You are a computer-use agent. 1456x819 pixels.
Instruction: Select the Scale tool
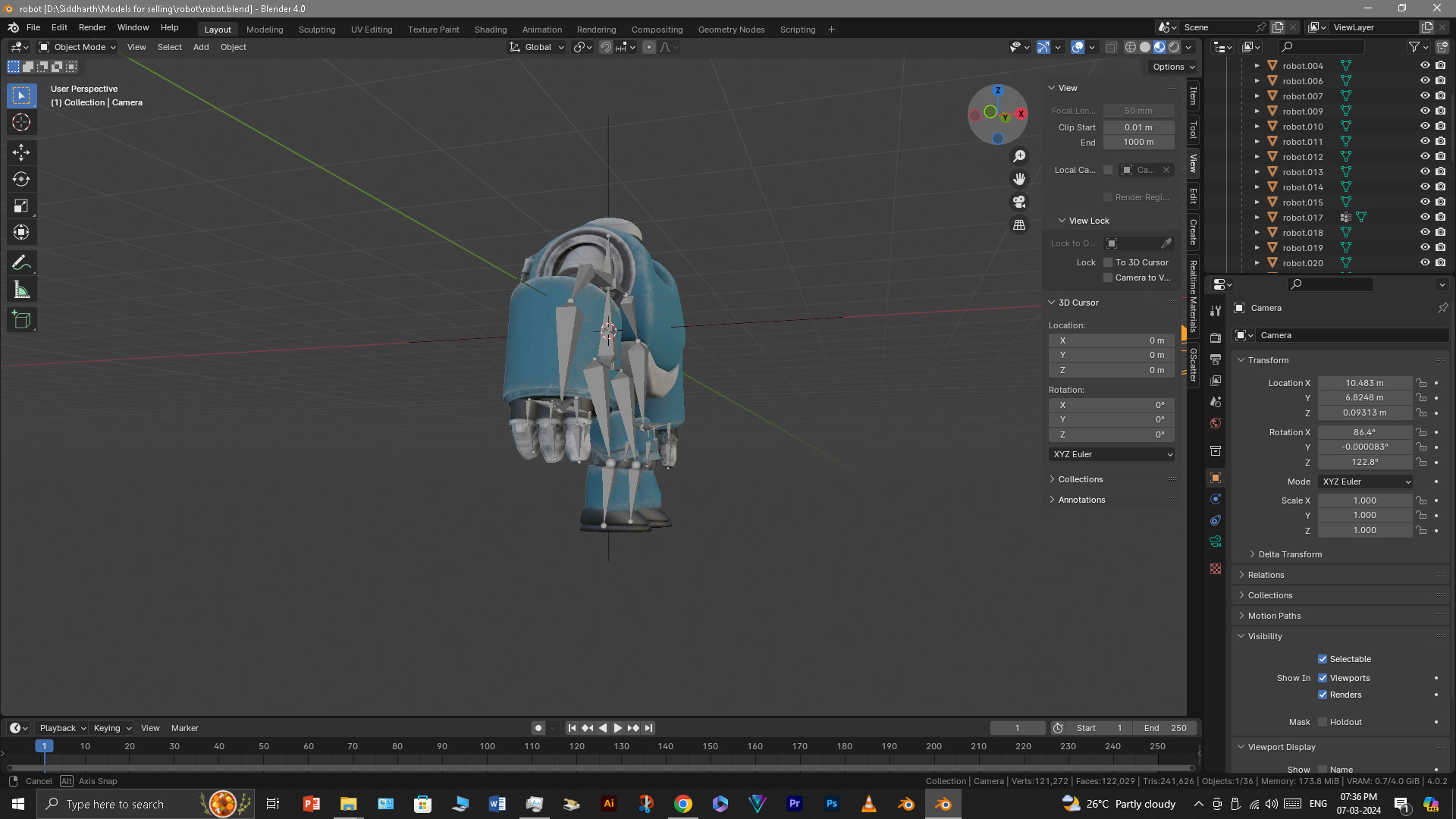coord(21,206)
